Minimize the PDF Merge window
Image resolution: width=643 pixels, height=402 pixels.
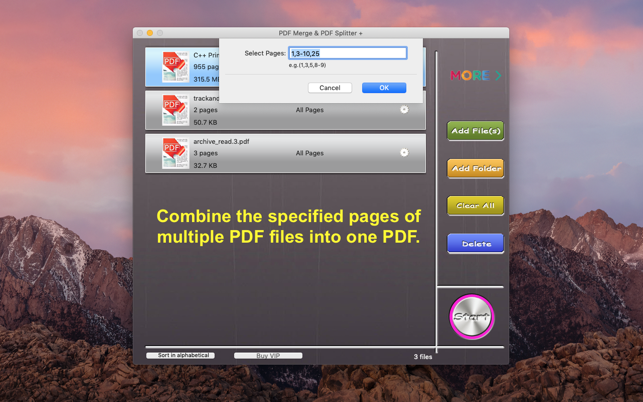pyautogui.click(x=150, y=33)
